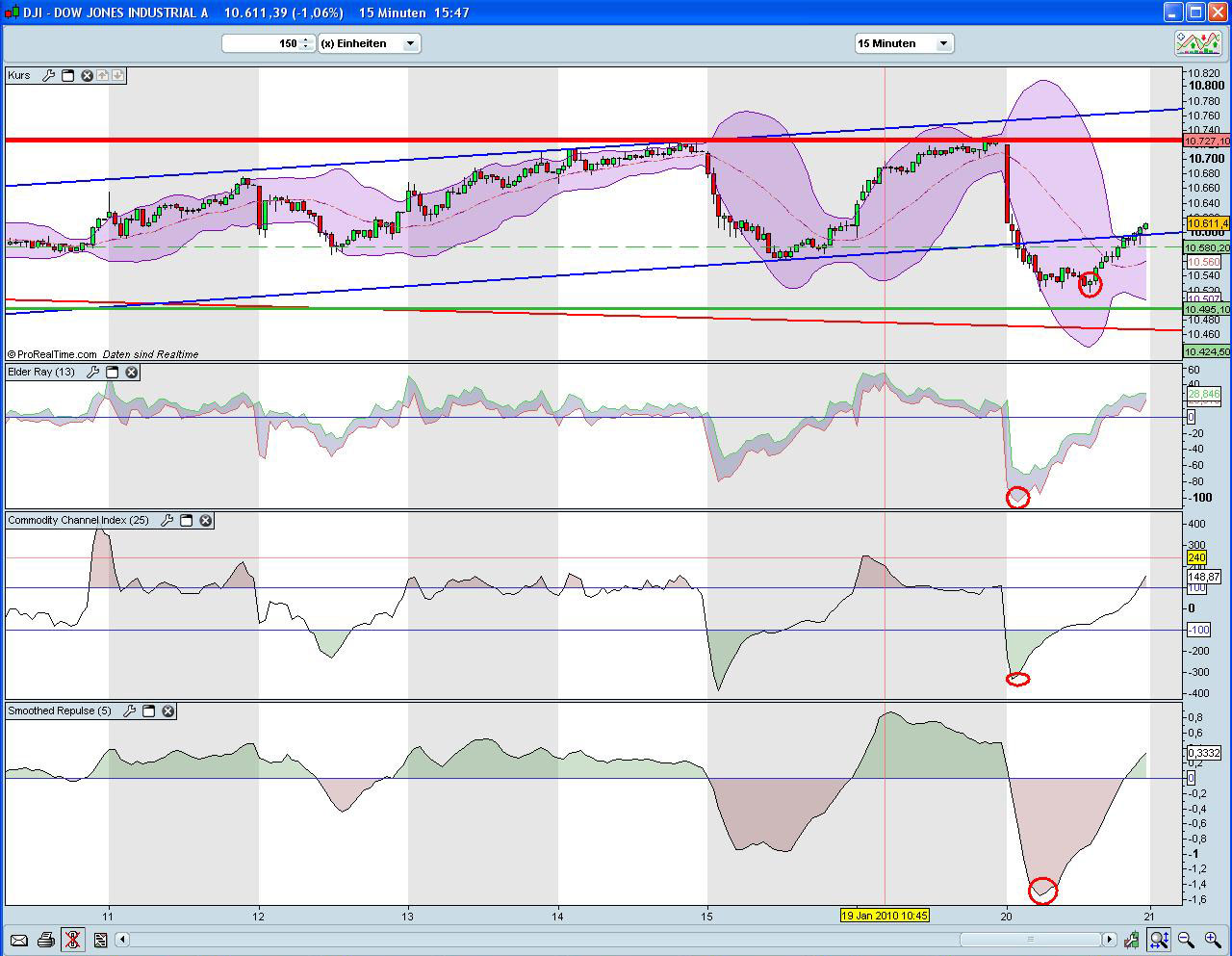Click the yellow 19 Jan 2010 timestamp marker
Viewport: 1232px width, 956px height.
coord(885,916)
